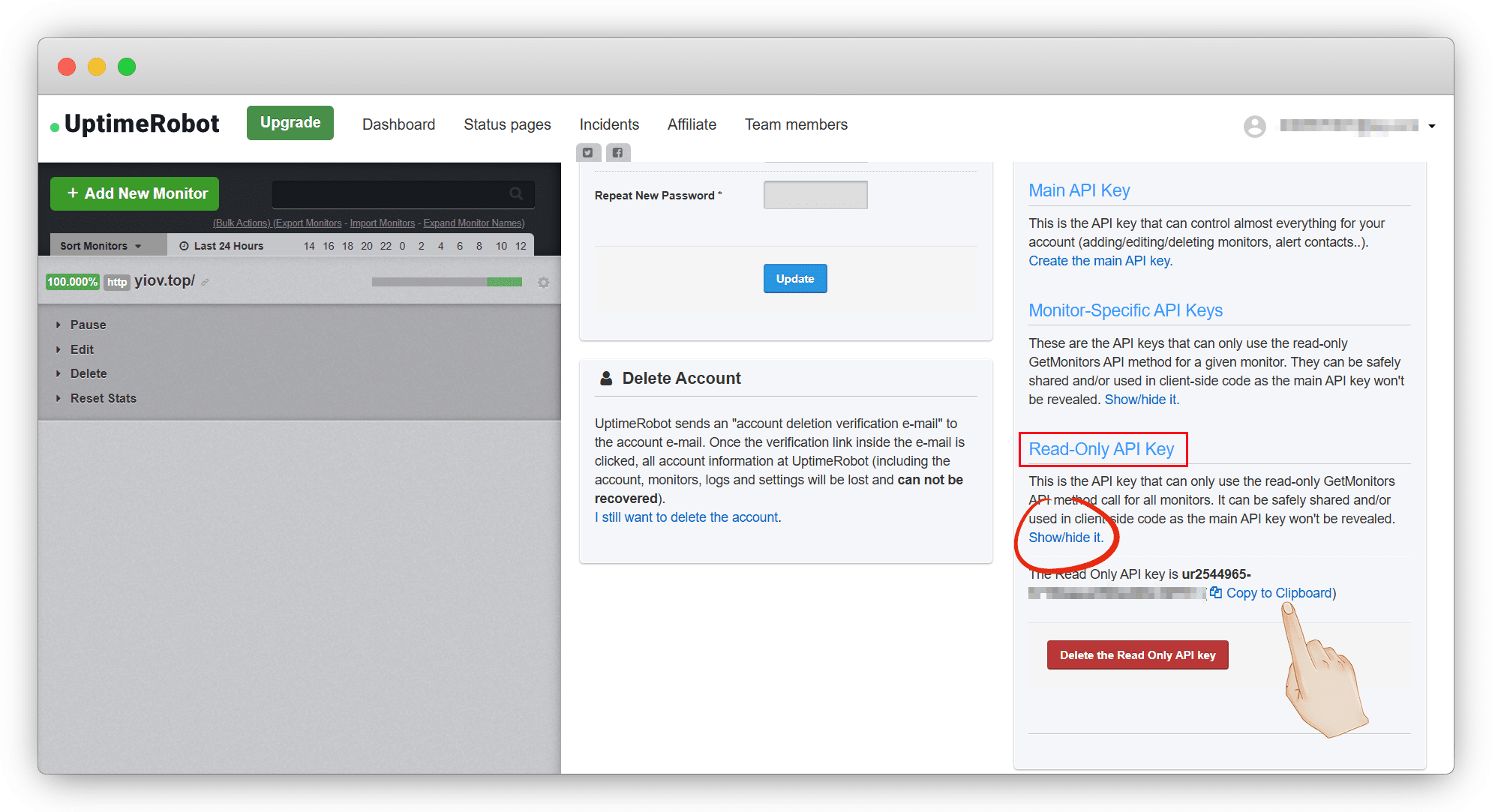Toggle Show/hide it for Monitor-Specific API Keys
Screen dimensions: 1492x812
click(x=1141, y=400)
